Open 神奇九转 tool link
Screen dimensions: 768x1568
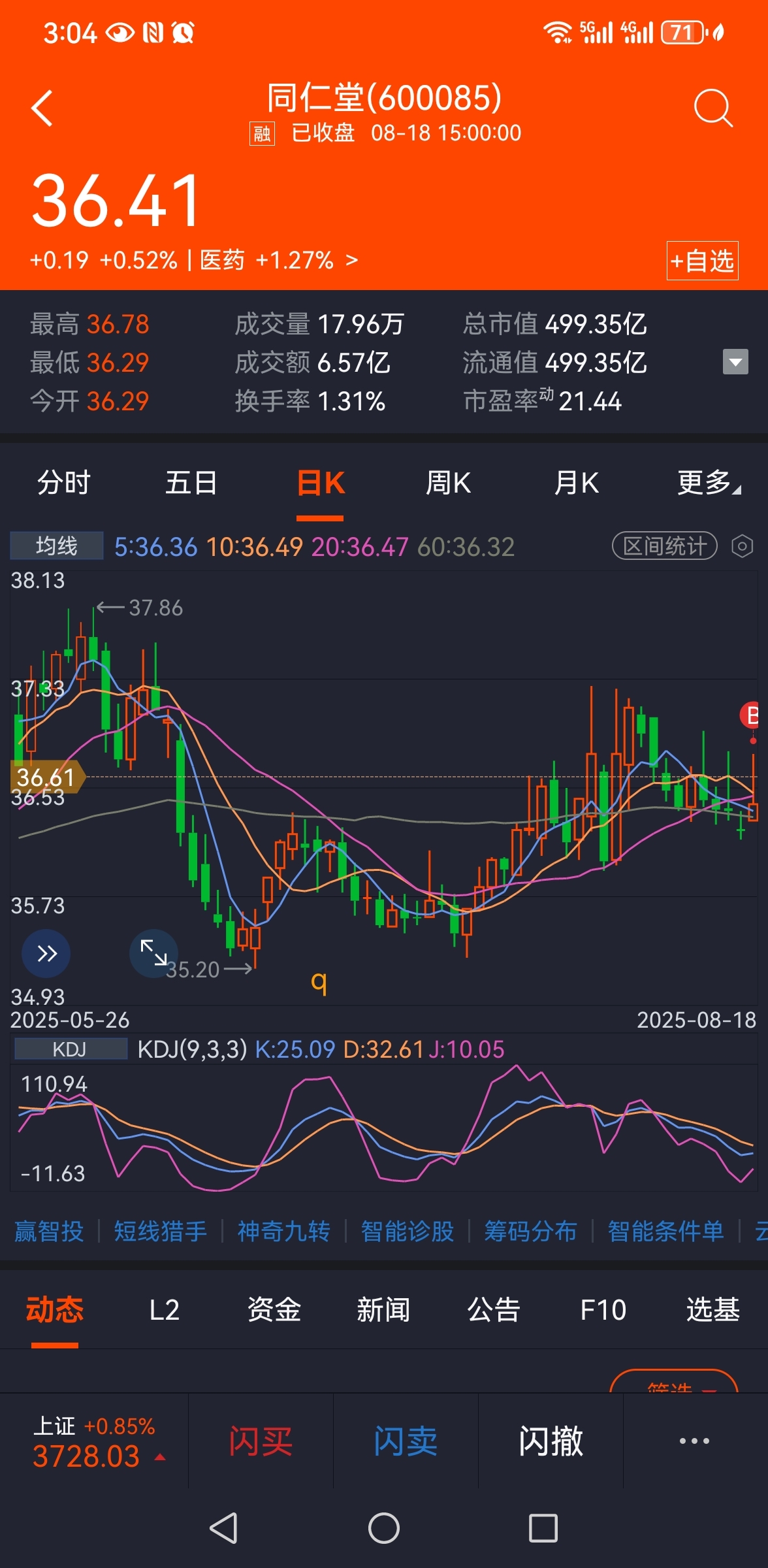[283, 1231]
